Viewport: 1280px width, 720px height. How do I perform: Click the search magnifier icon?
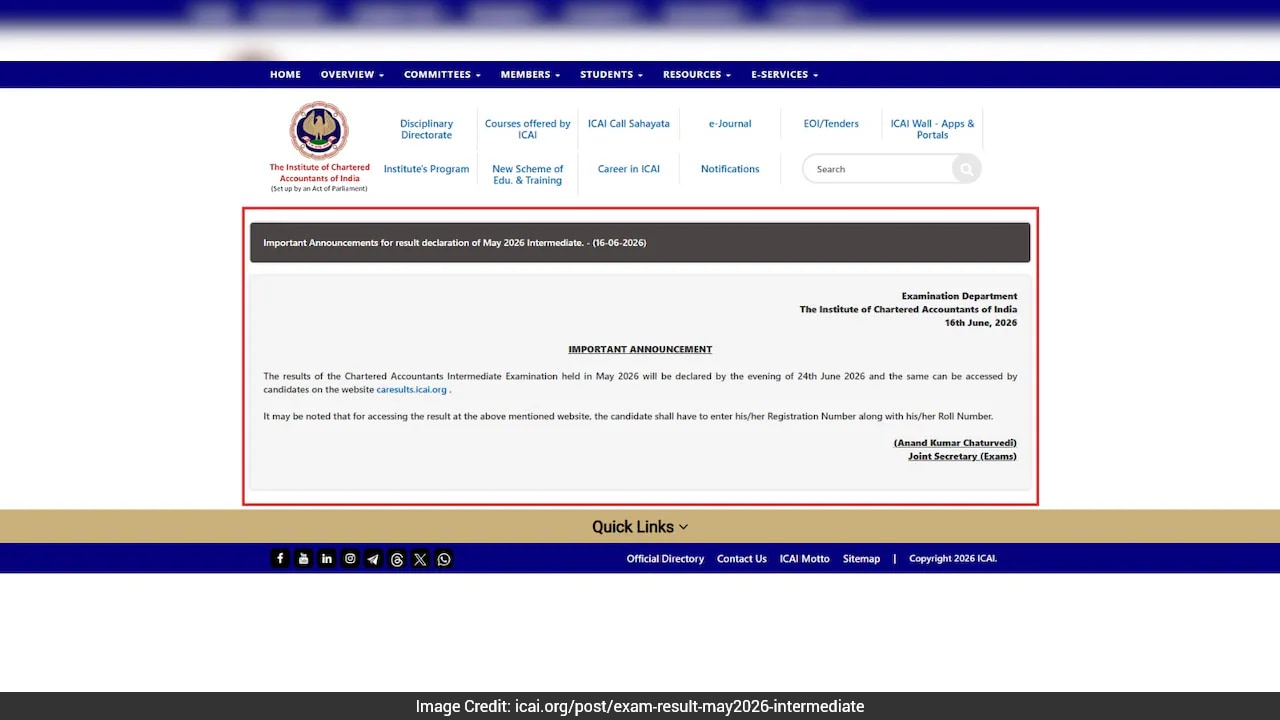coord(966,169)
